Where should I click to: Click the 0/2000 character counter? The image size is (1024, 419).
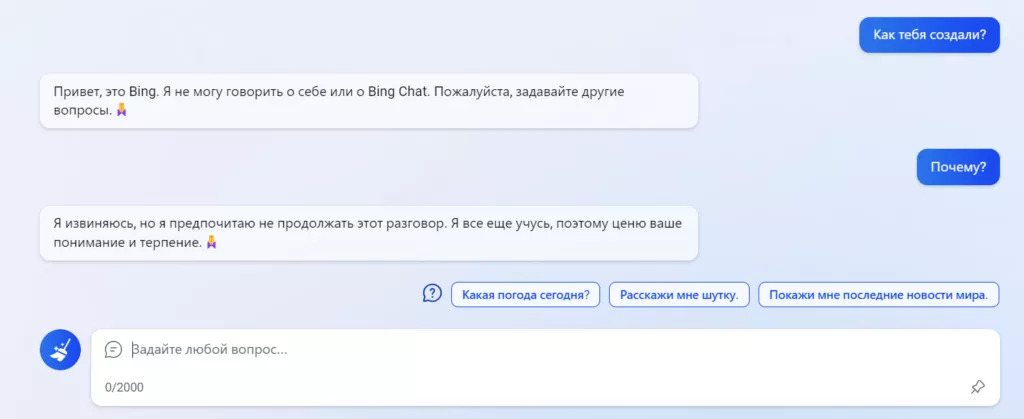[124, 388]
